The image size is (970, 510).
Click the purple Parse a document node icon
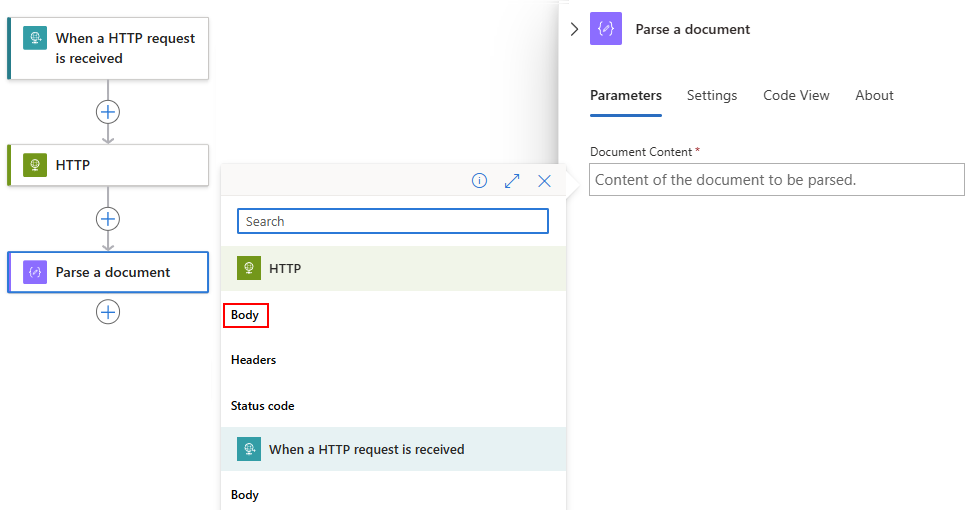tap(36, 272)
